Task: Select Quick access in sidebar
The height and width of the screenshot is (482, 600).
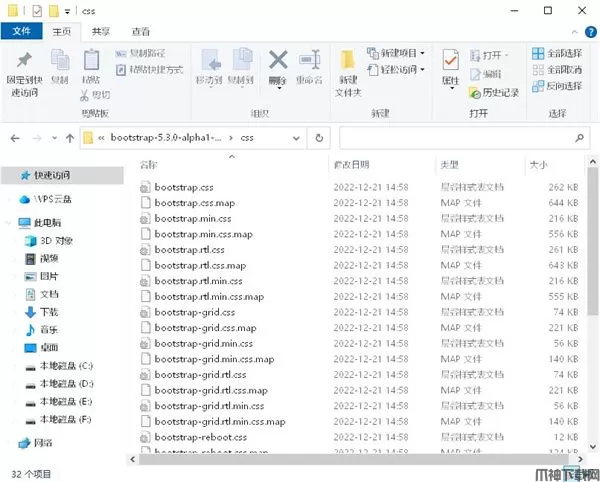Action: click(62, 176)
